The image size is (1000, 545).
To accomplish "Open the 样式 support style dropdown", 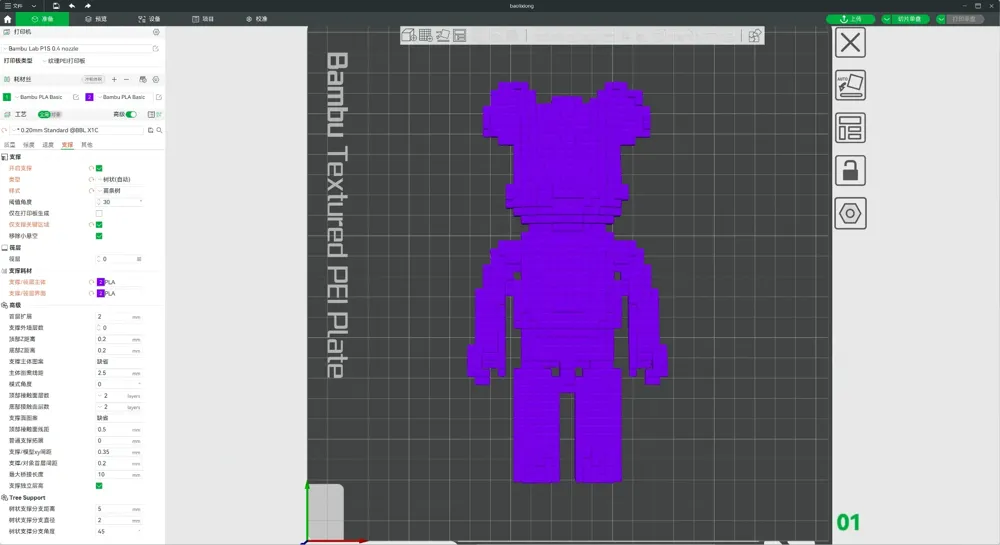I will tap(120, 191).
